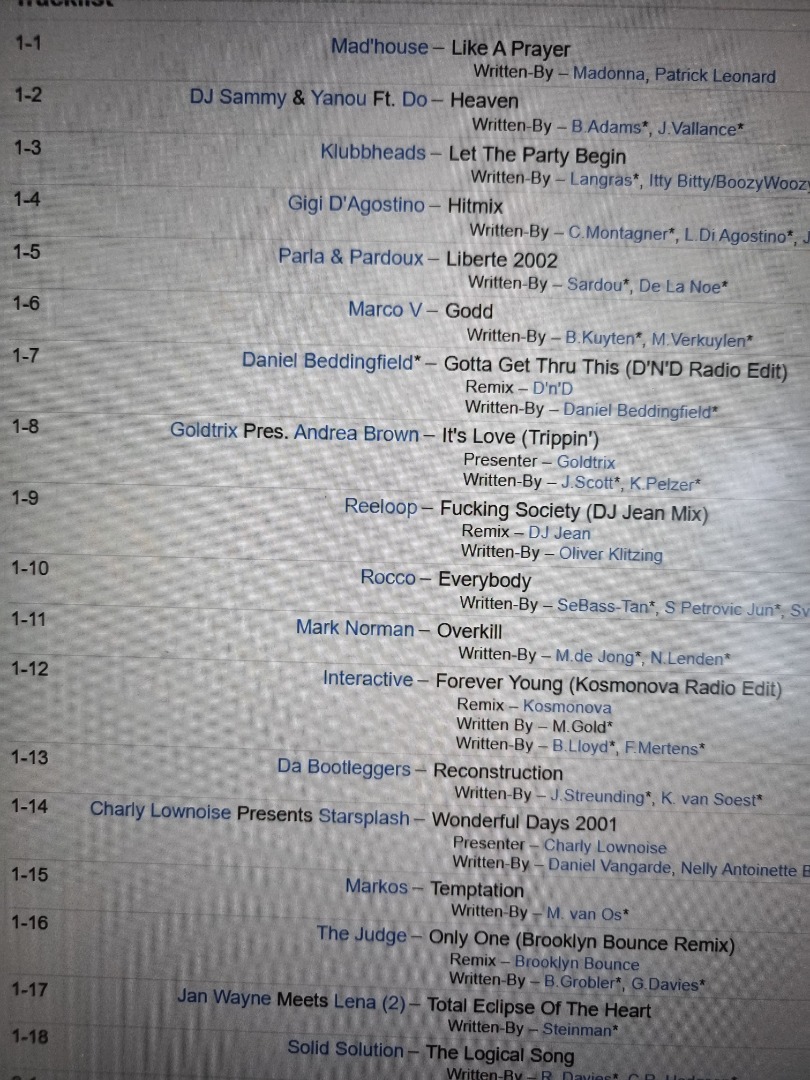Open the Andrea Brown artist link
The height and width of the screenshot is (1080, 810).
pyautogui.click(x=356, y=434)
